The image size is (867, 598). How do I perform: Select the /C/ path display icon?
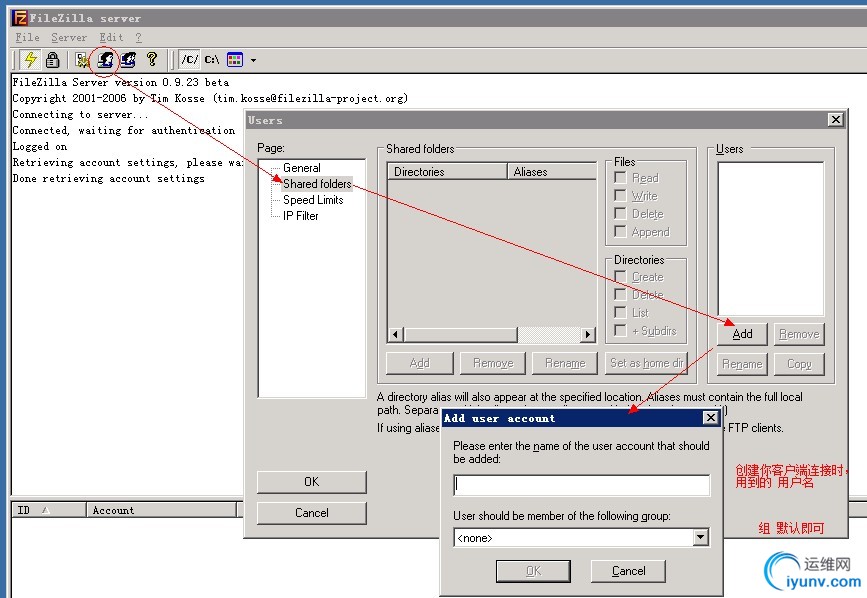click(190, 59)
